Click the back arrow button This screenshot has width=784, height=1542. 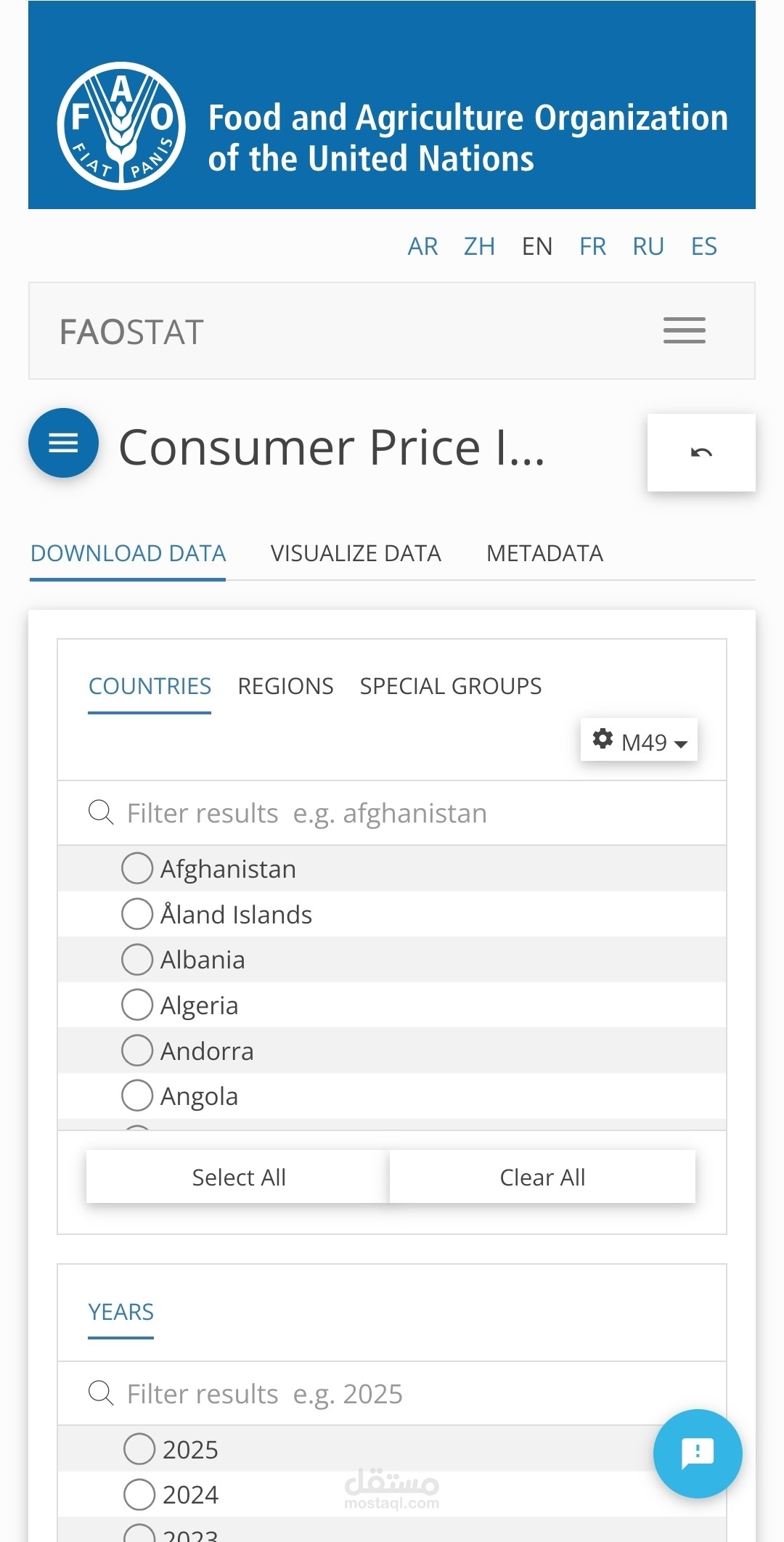701,453
